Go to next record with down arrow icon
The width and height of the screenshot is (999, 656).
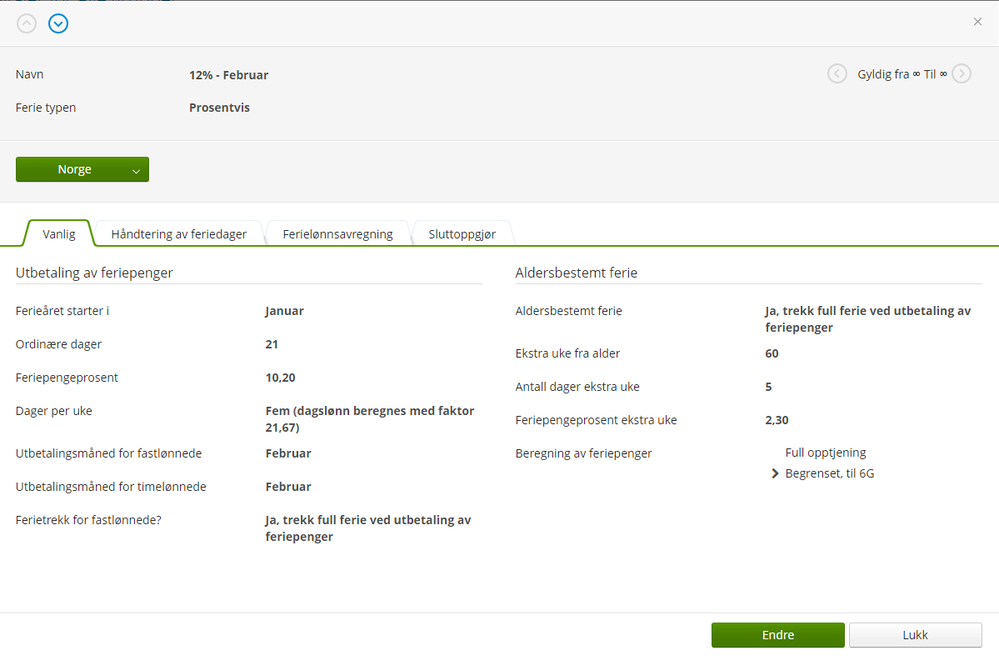pos(59,24)
